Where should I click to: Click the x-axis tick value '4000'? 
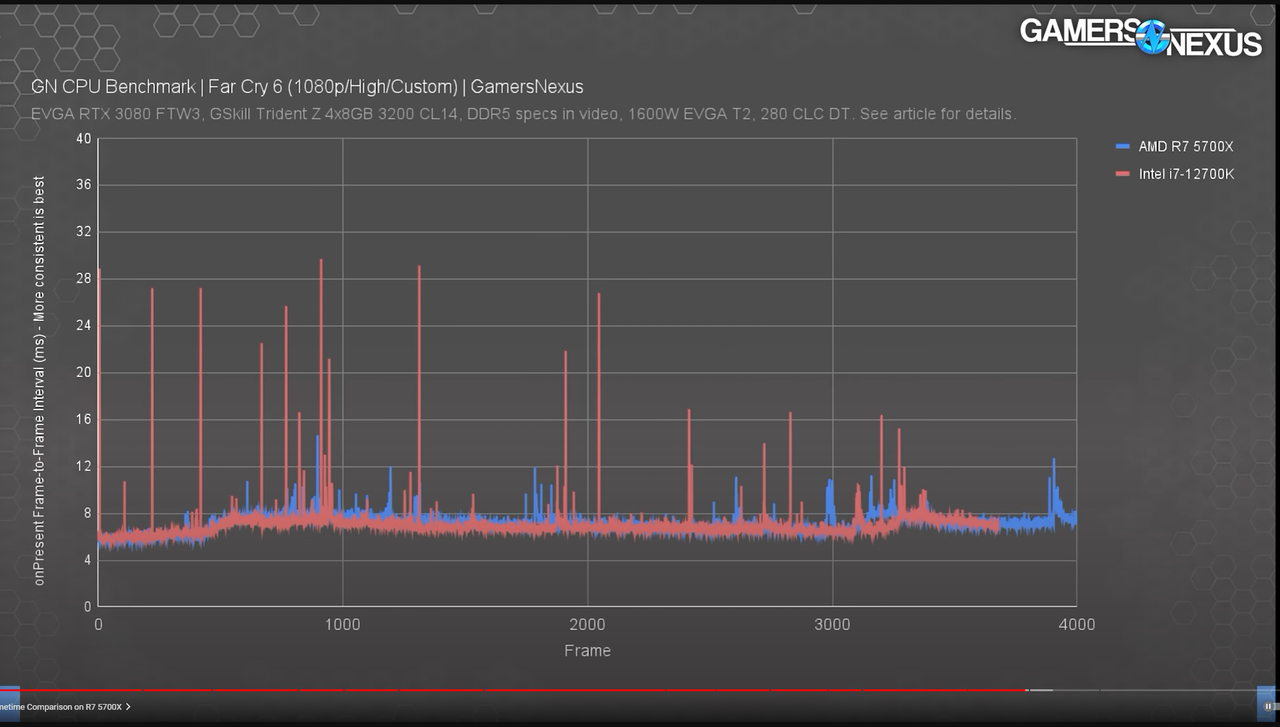pos(1077,625)
